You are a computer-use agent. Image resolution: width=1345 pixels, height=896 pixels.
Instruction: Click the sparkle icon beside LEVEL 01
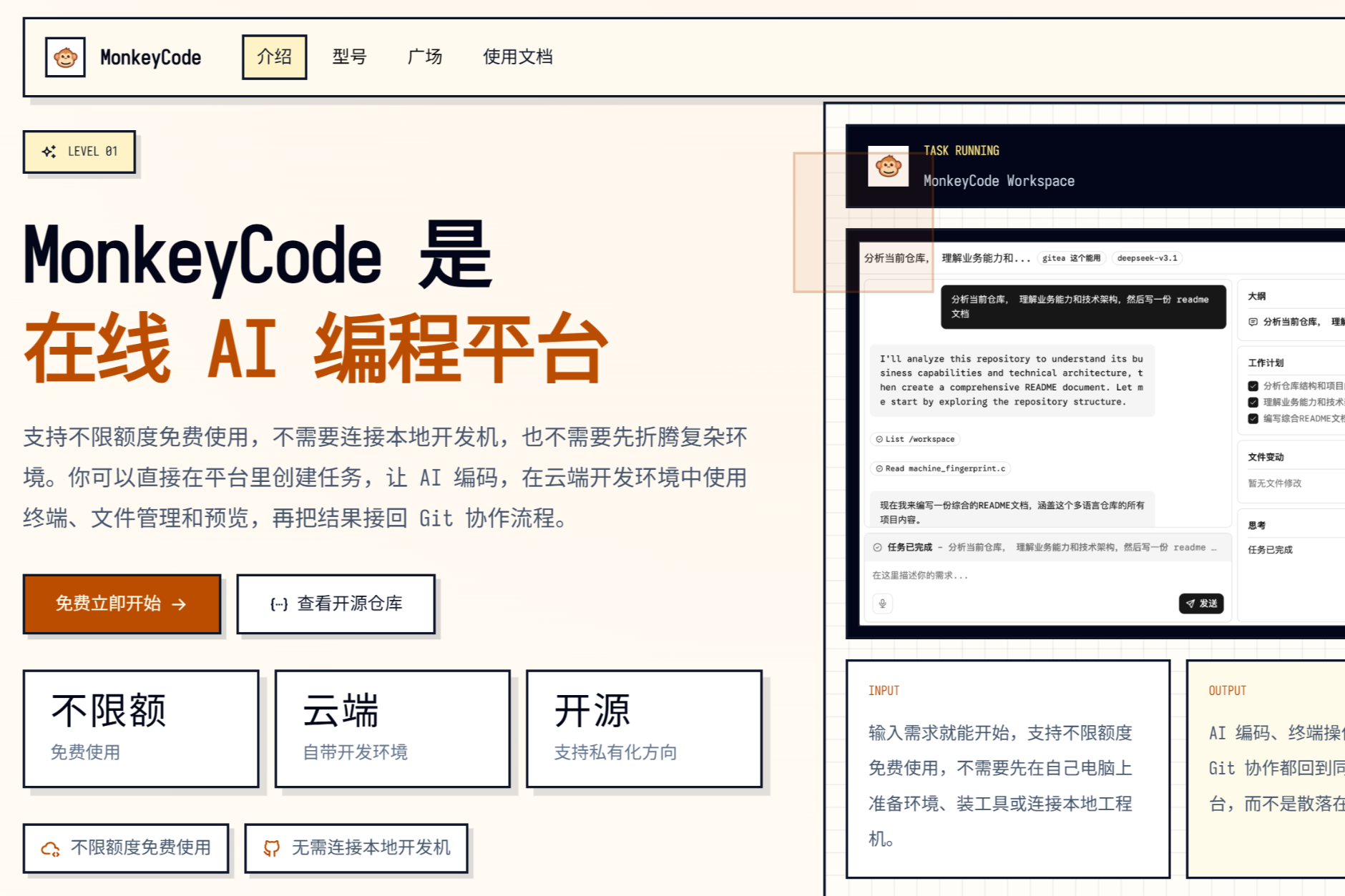(x=49, y=152)
